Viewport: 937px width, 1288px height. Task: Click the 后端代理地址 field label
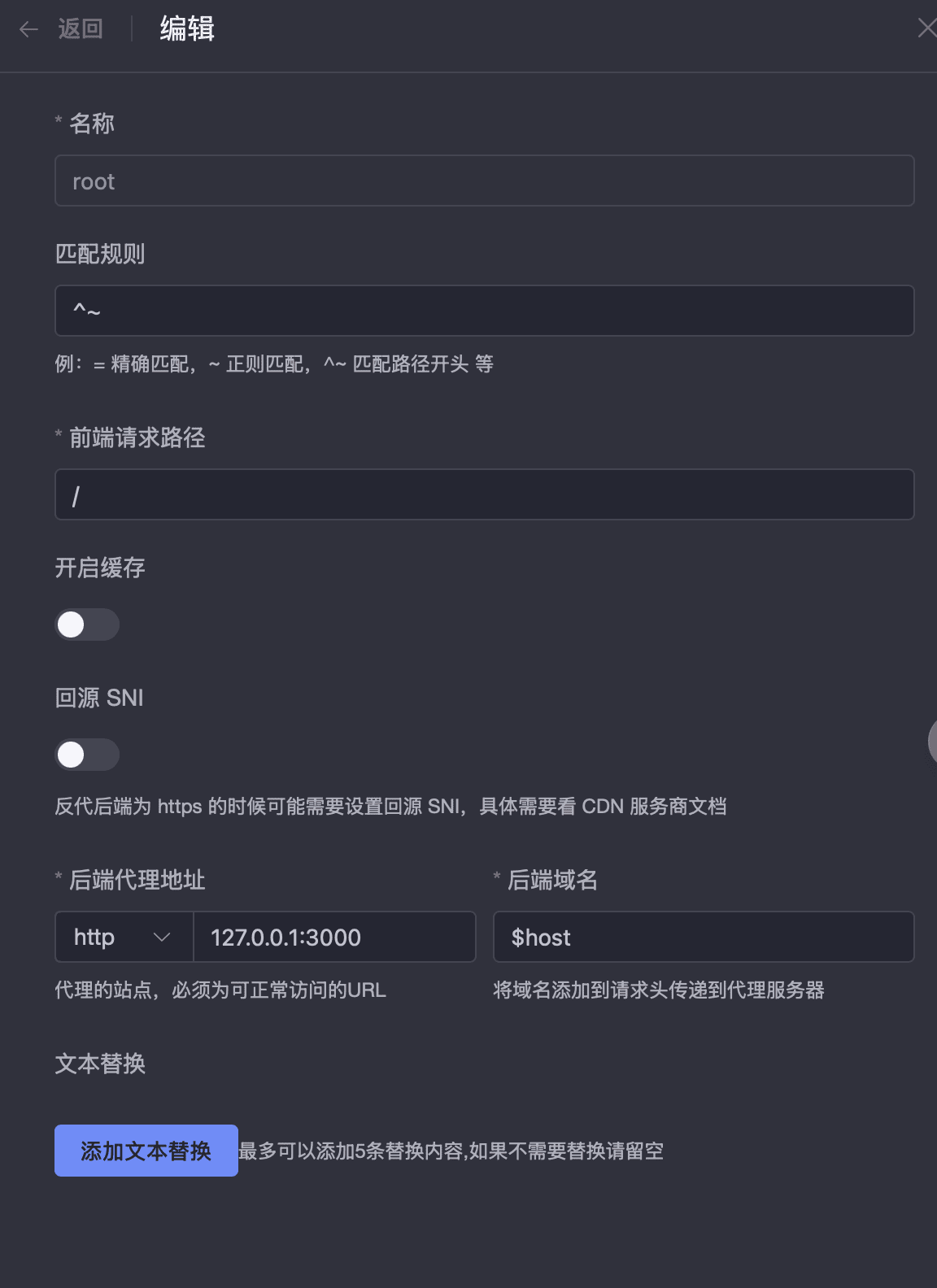(x=137, y=880)
